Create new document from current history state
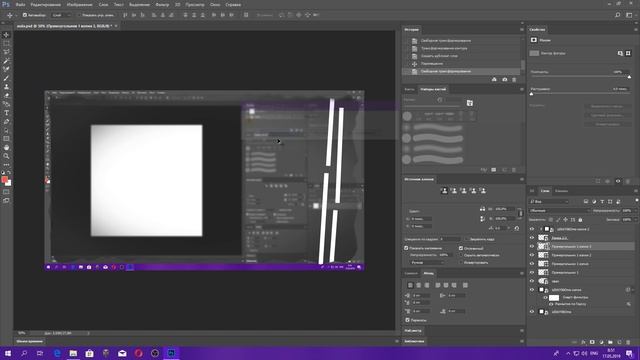The height and width of the screenshot is (360, 640). (x=494, y=80)
